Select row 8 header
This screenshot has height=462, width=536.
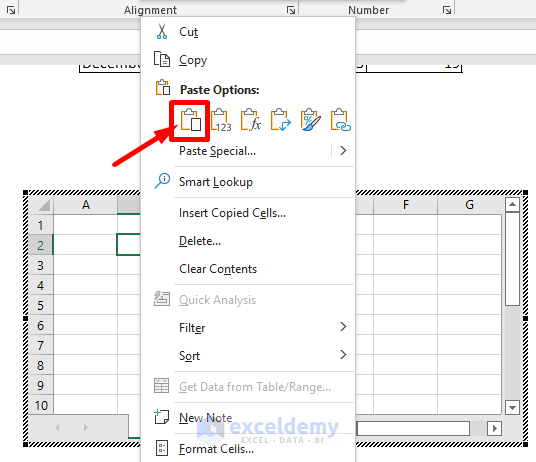41,365
